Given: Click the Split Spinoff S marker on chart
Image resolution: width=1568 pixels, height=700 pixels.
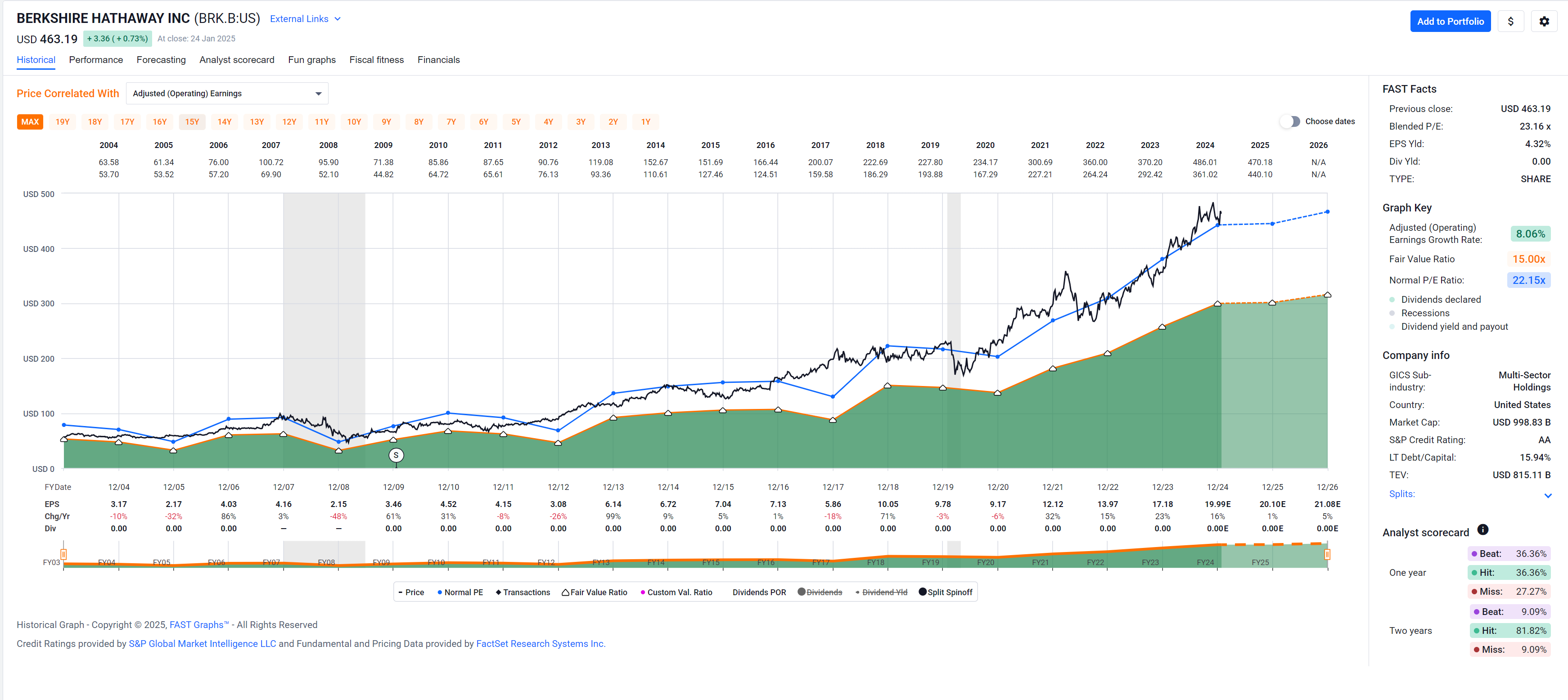Looking at the screenshot, I should (396, 455).
